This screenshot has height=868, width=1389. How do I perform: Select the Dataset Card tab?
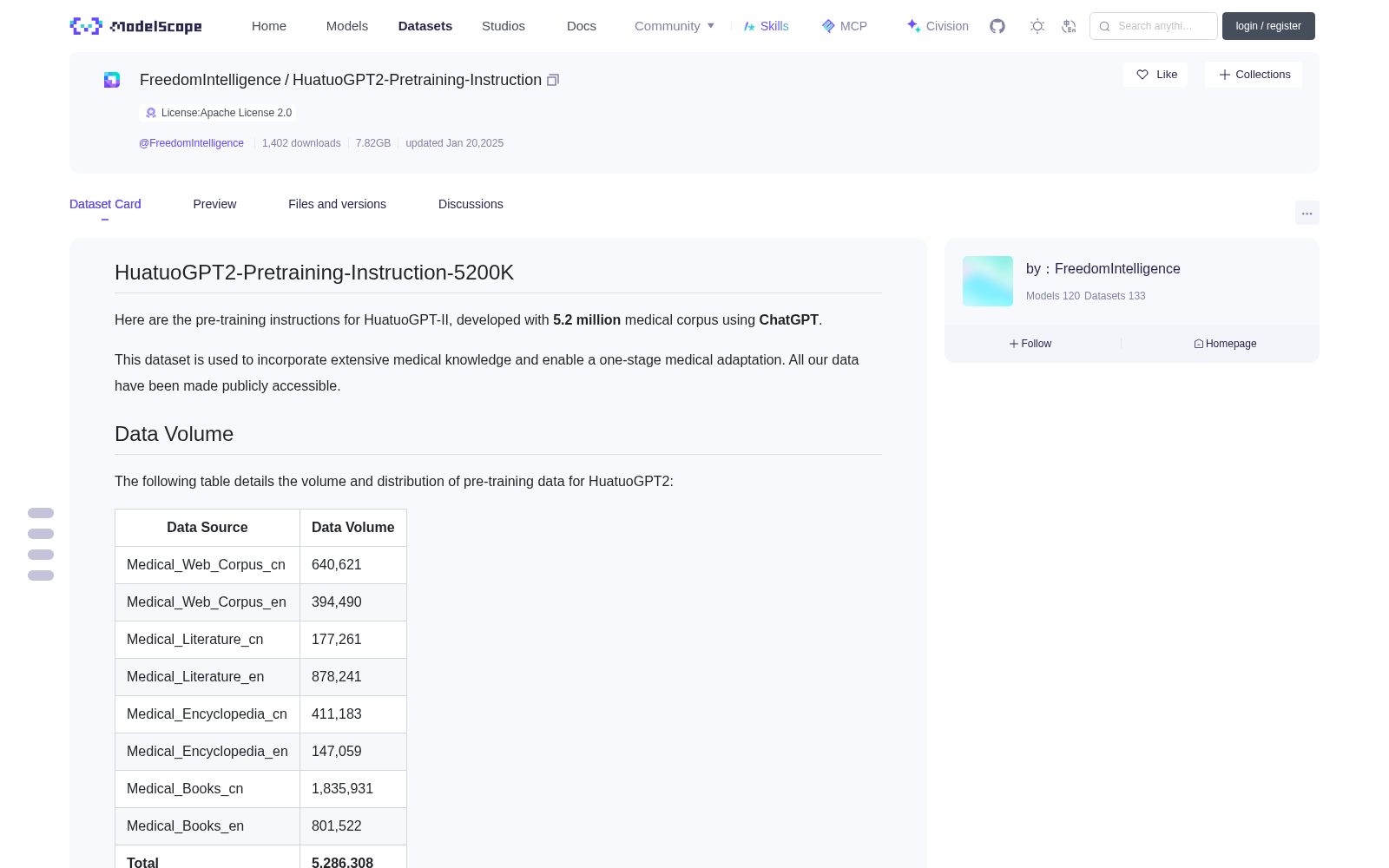point(105,204)
